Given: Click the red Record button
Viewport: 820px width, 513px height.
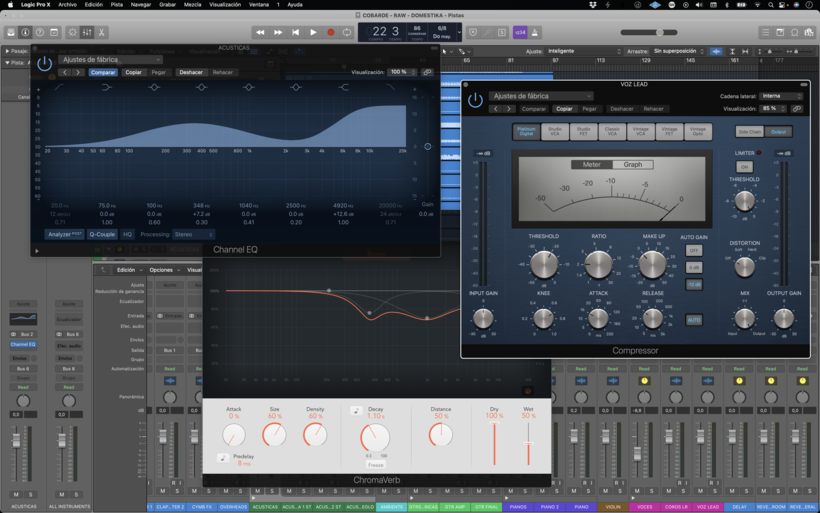Looking at the screenshot, I should (x=331, y=32).
